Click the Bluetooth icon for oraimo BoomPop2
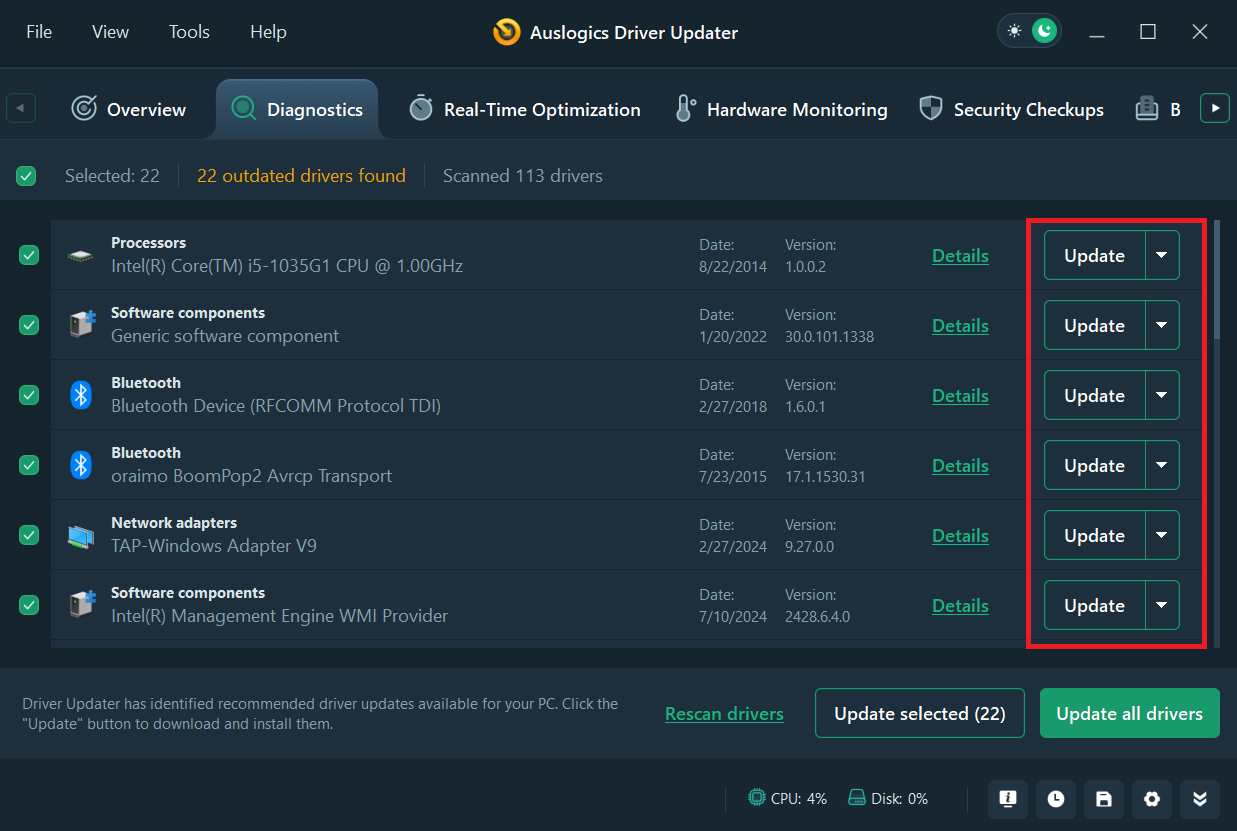The height and width of the screenshot is (831, 1237). (x=81, y=465)
